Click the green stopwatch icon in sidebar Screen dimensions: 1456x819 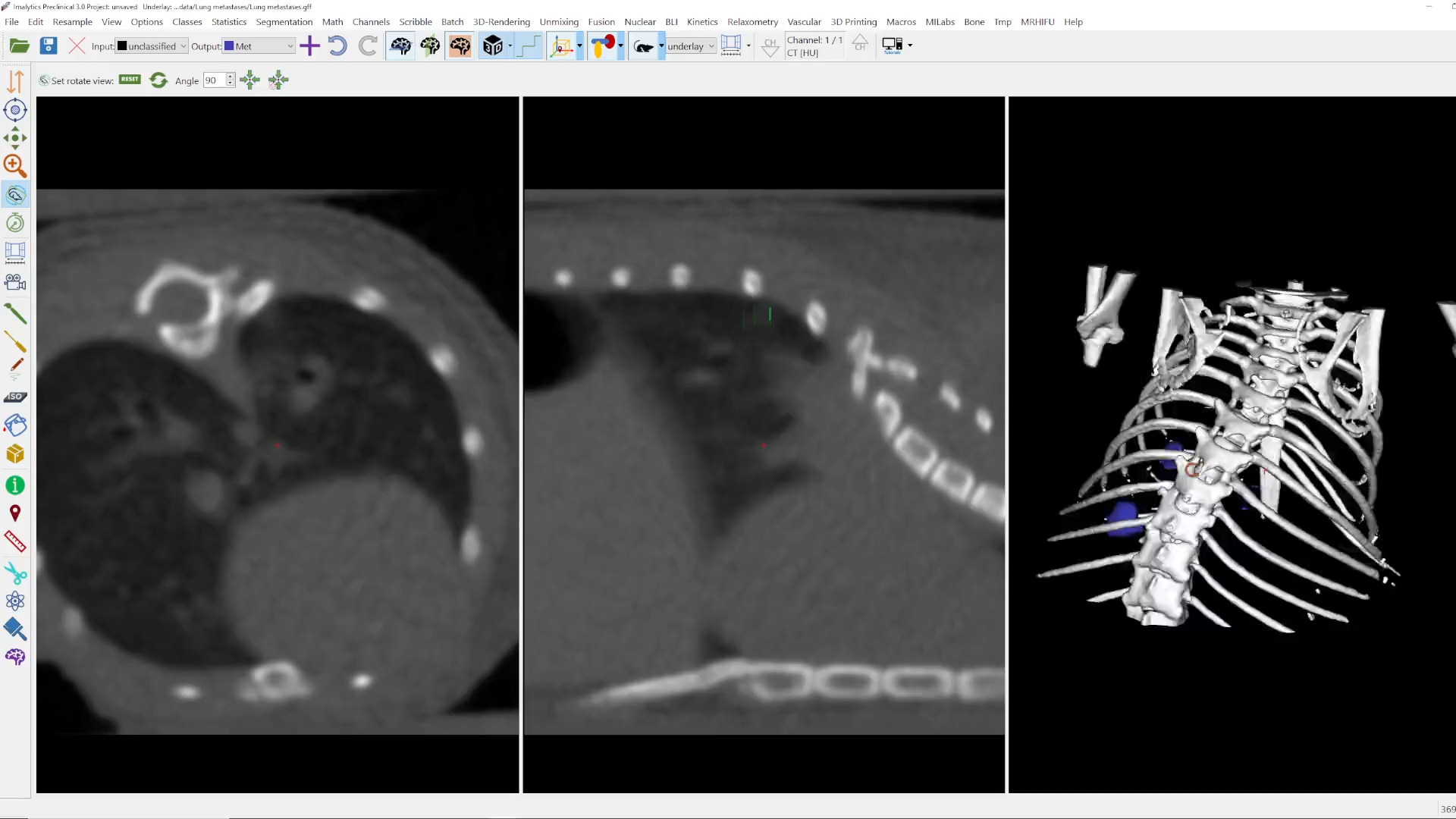pyautogui.click(x=15, y=223)
